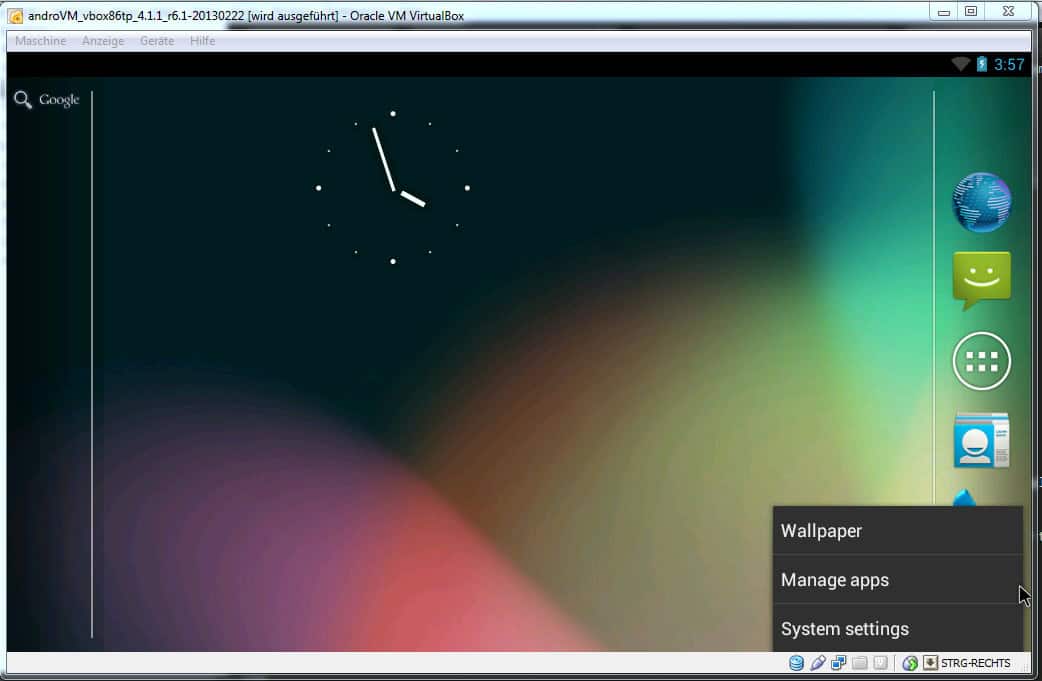Open the Maschine menu
Screen dimensions: 1042x681
click(x=41, y=41)
